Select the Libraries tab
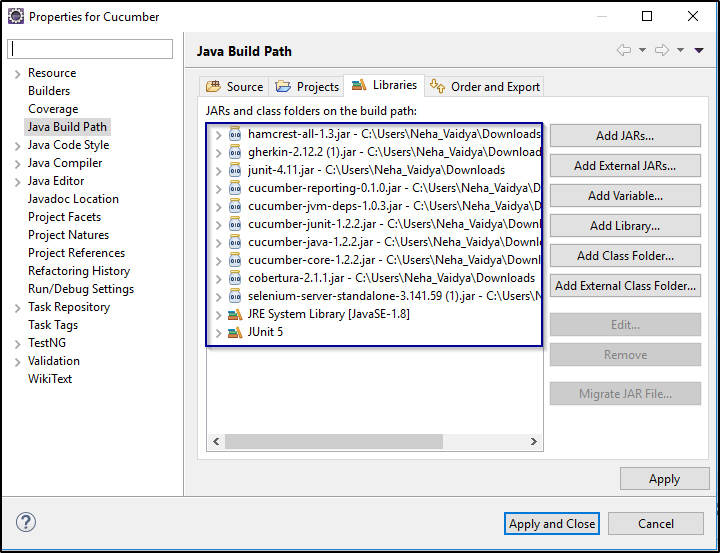Image resolution: width=720 pixels, height=553 pixels. pos(384,85)
